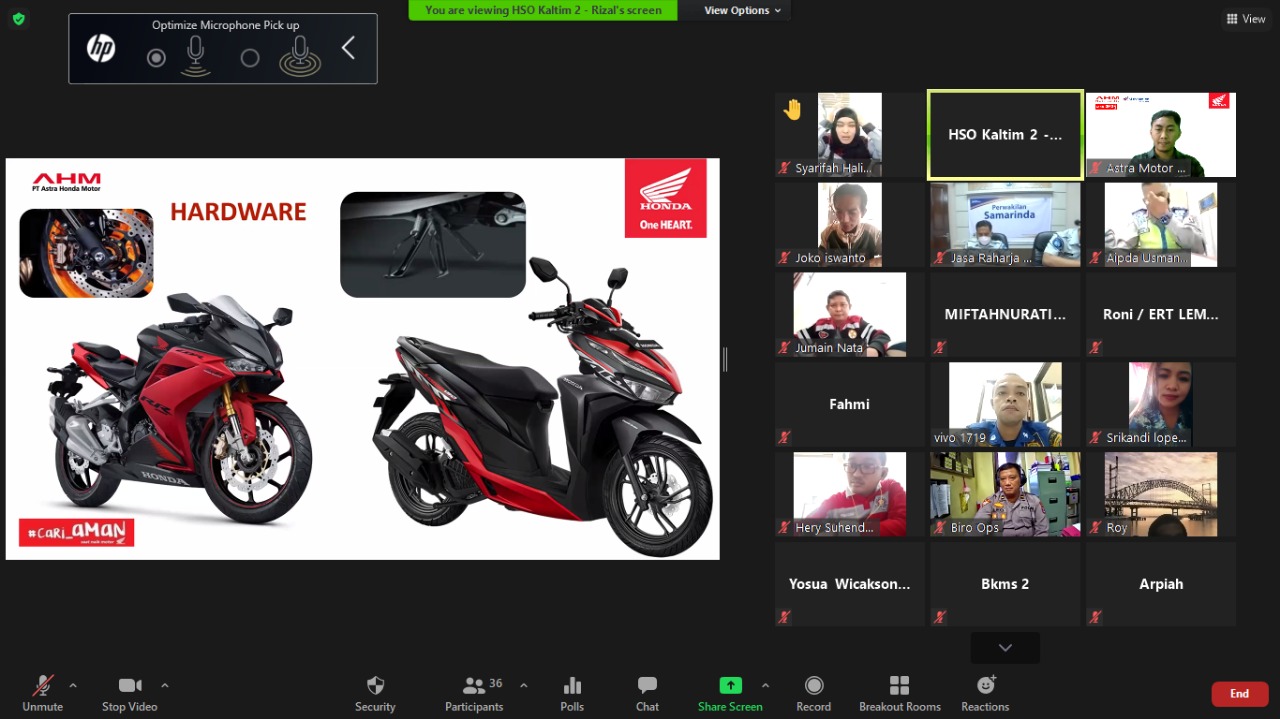Open the View layout menu
Viewport: 1280px width, 719px height.
tap(1245, 19)
